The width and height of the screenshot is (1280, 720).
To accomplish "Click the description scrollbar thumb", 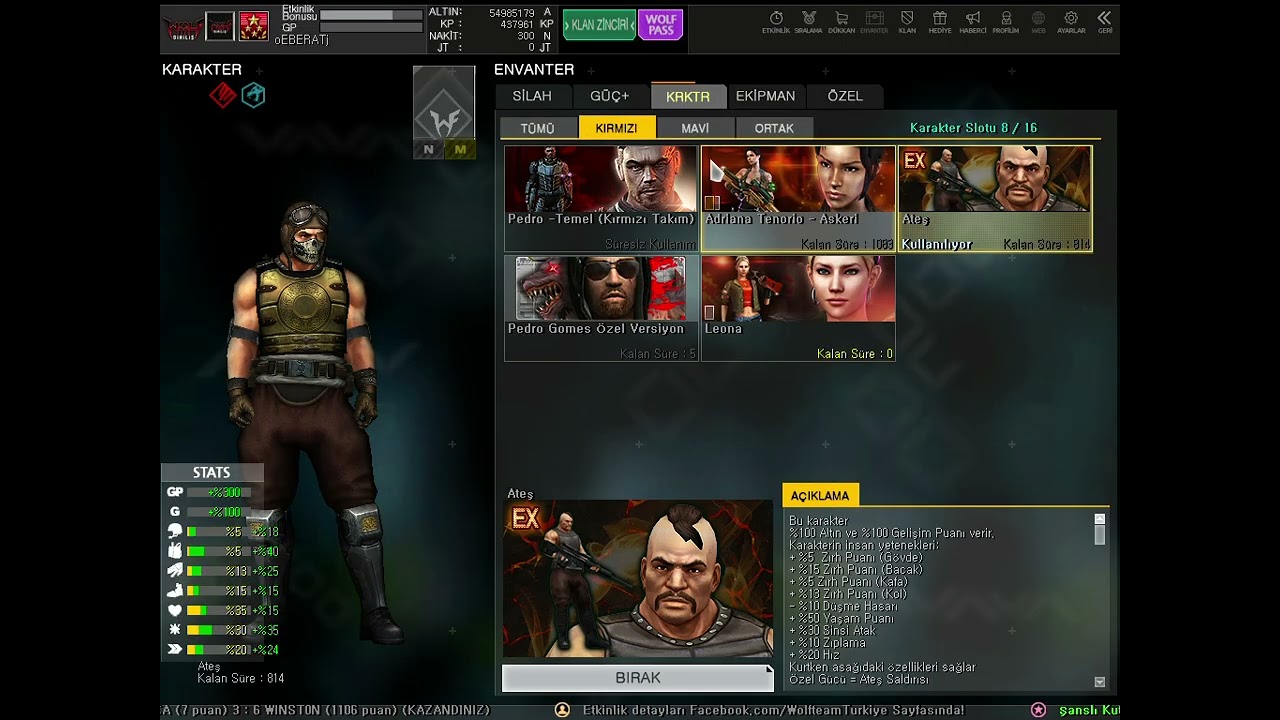I will [x=1100, y=534].
